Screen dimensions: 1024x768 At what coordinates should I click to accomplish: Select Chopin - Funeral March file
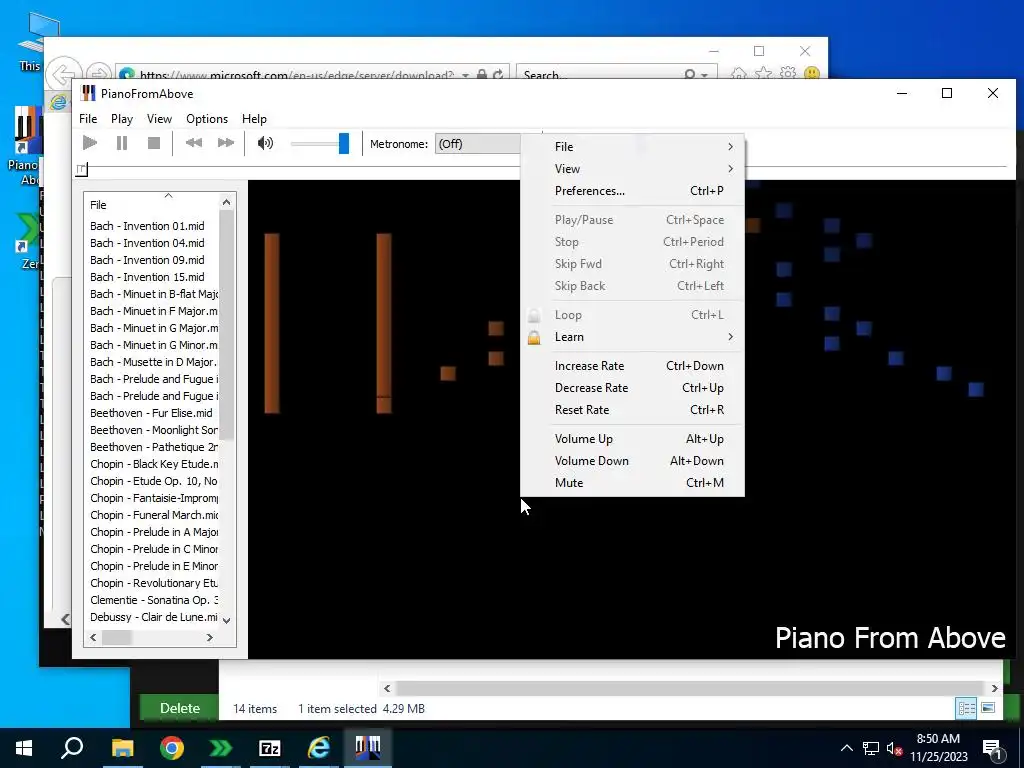pyautogui.click(x=154, y=515)
